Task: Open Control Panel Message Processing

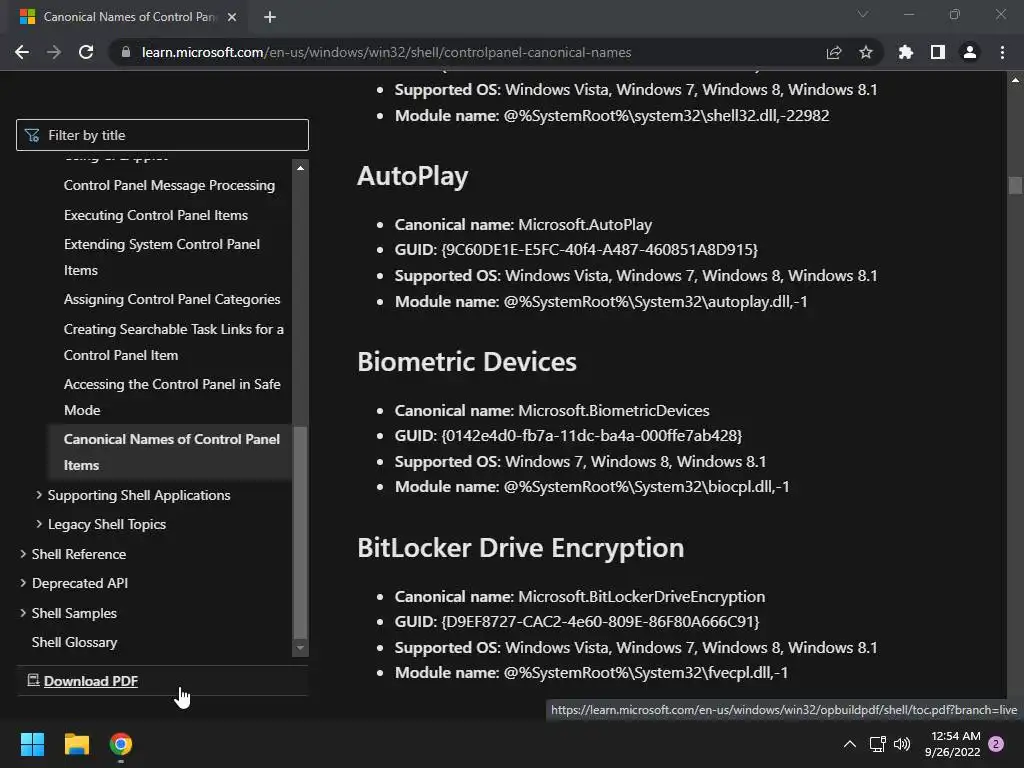Action: tap(169, 185)
